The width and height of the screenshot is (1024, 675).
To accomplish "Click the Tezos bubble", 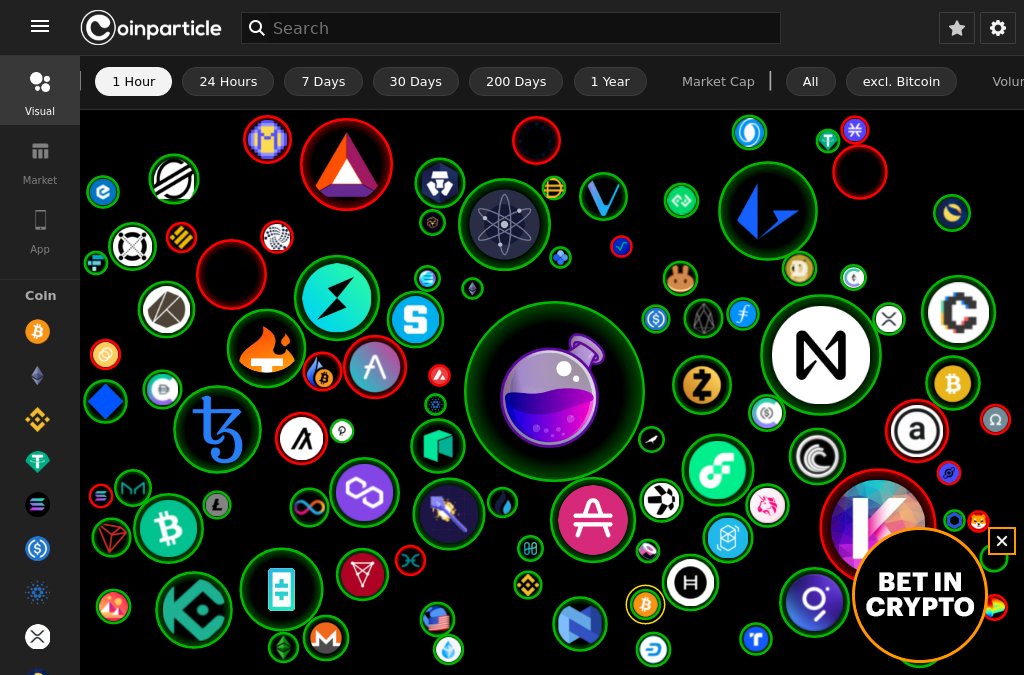I will point(217,430).
